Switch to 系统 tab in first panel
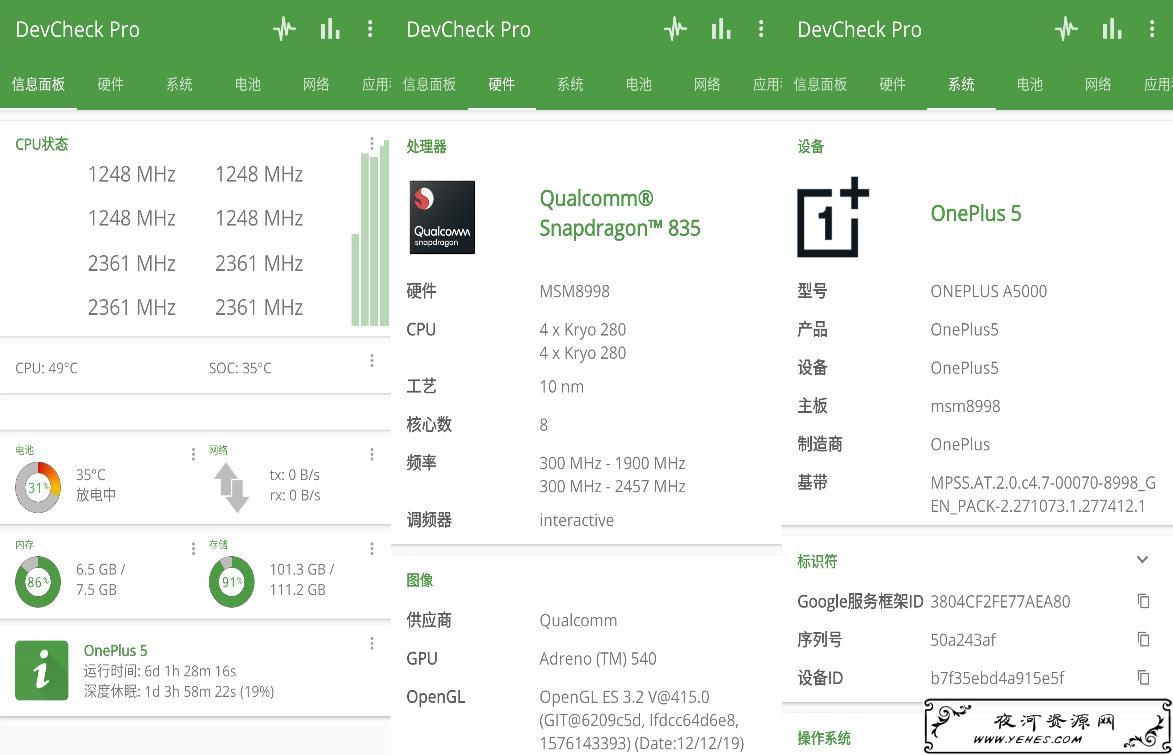The height and width of the screenshot is (755, 1173). point(180,84)
